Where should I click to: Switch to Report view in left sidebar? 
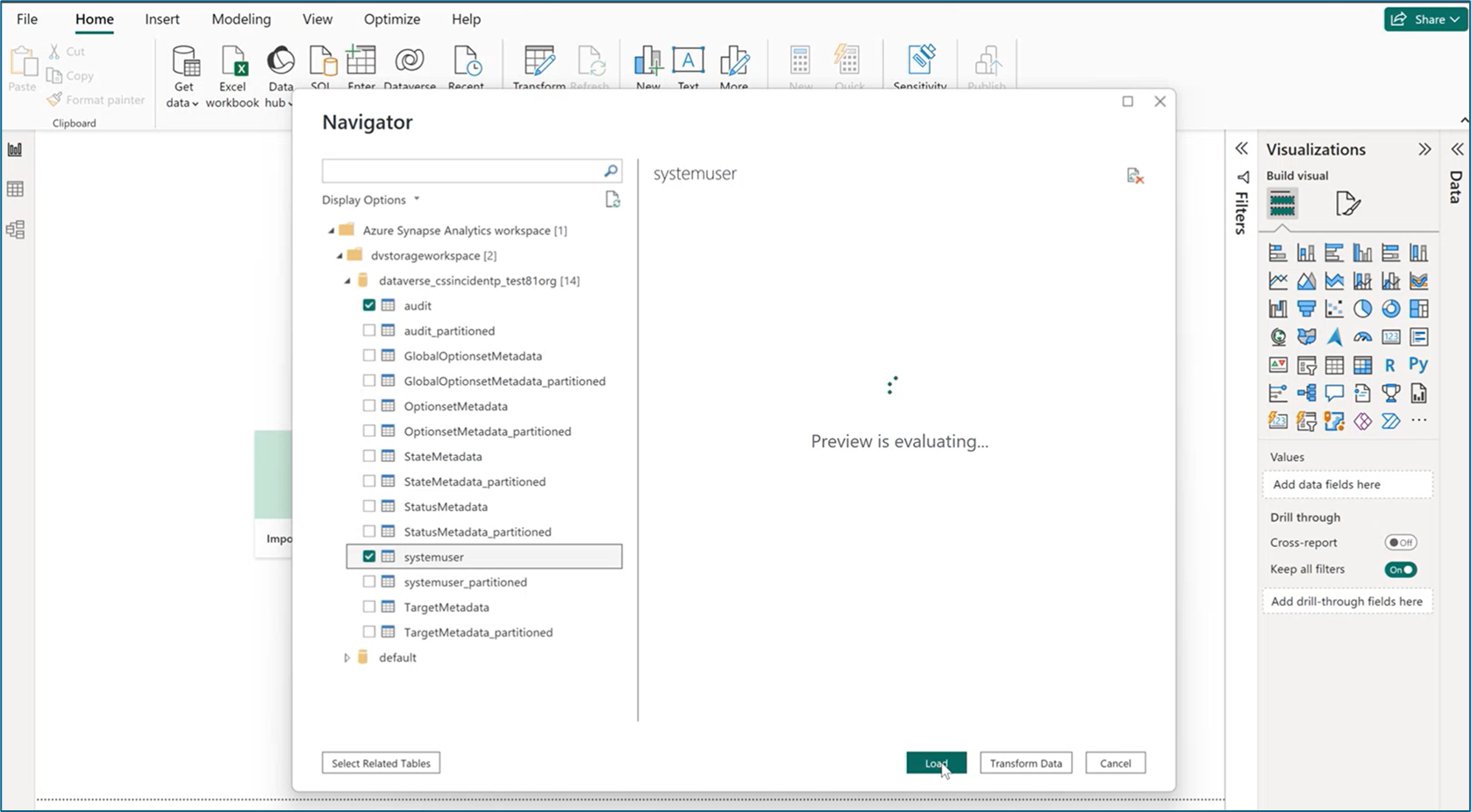(15, 150)
